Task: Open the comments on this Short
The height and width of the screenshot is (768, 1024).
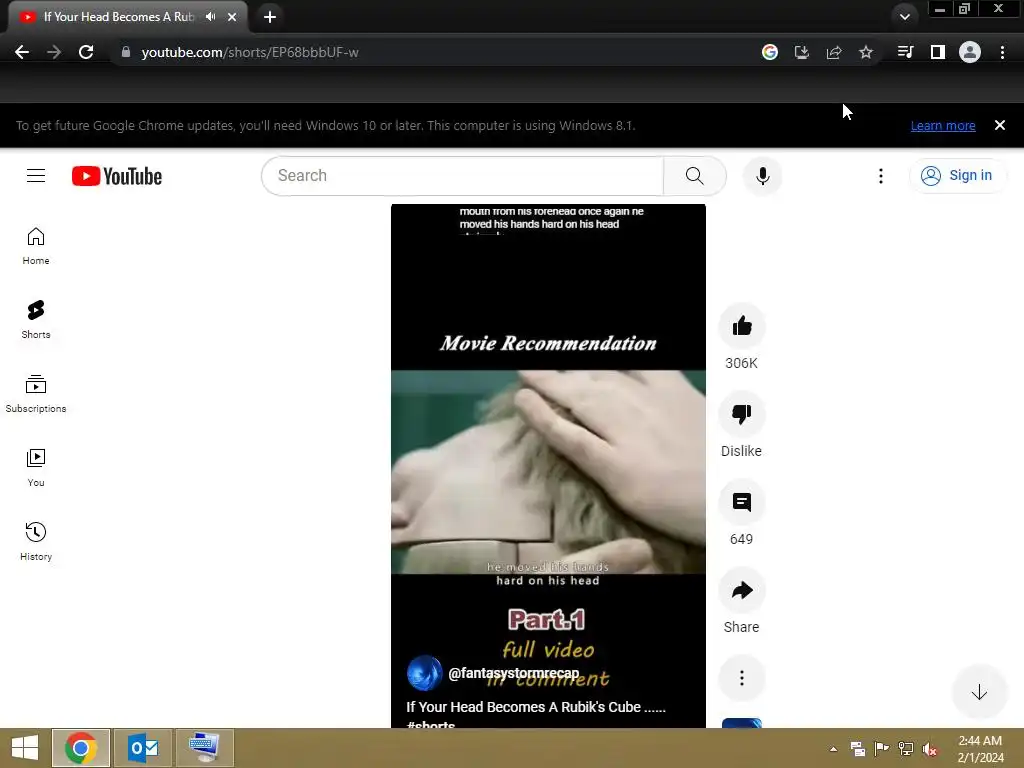Action: pos(741,502)
